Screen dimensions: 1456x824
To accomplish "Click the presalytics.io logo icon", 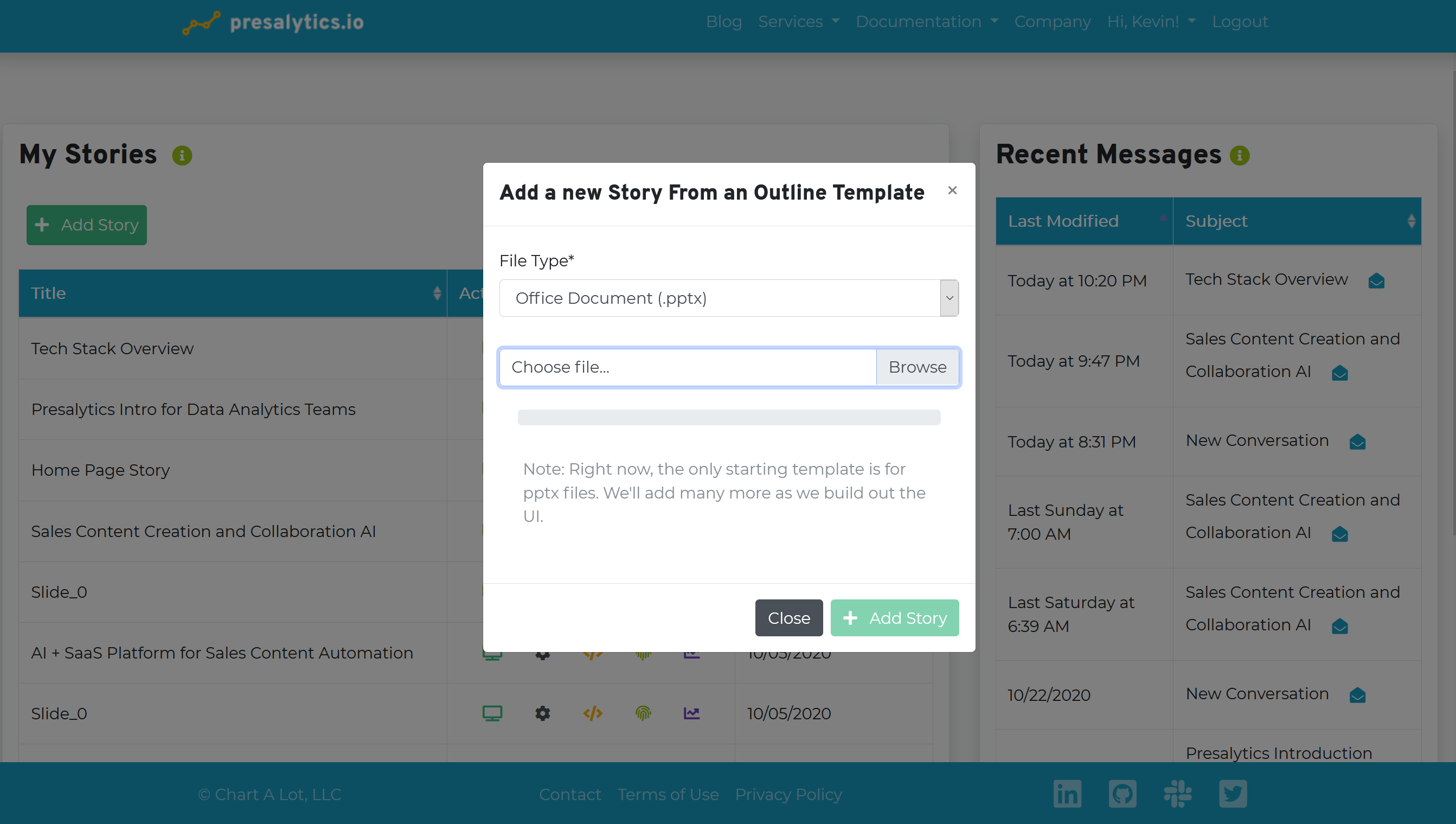I will (201, 23).
